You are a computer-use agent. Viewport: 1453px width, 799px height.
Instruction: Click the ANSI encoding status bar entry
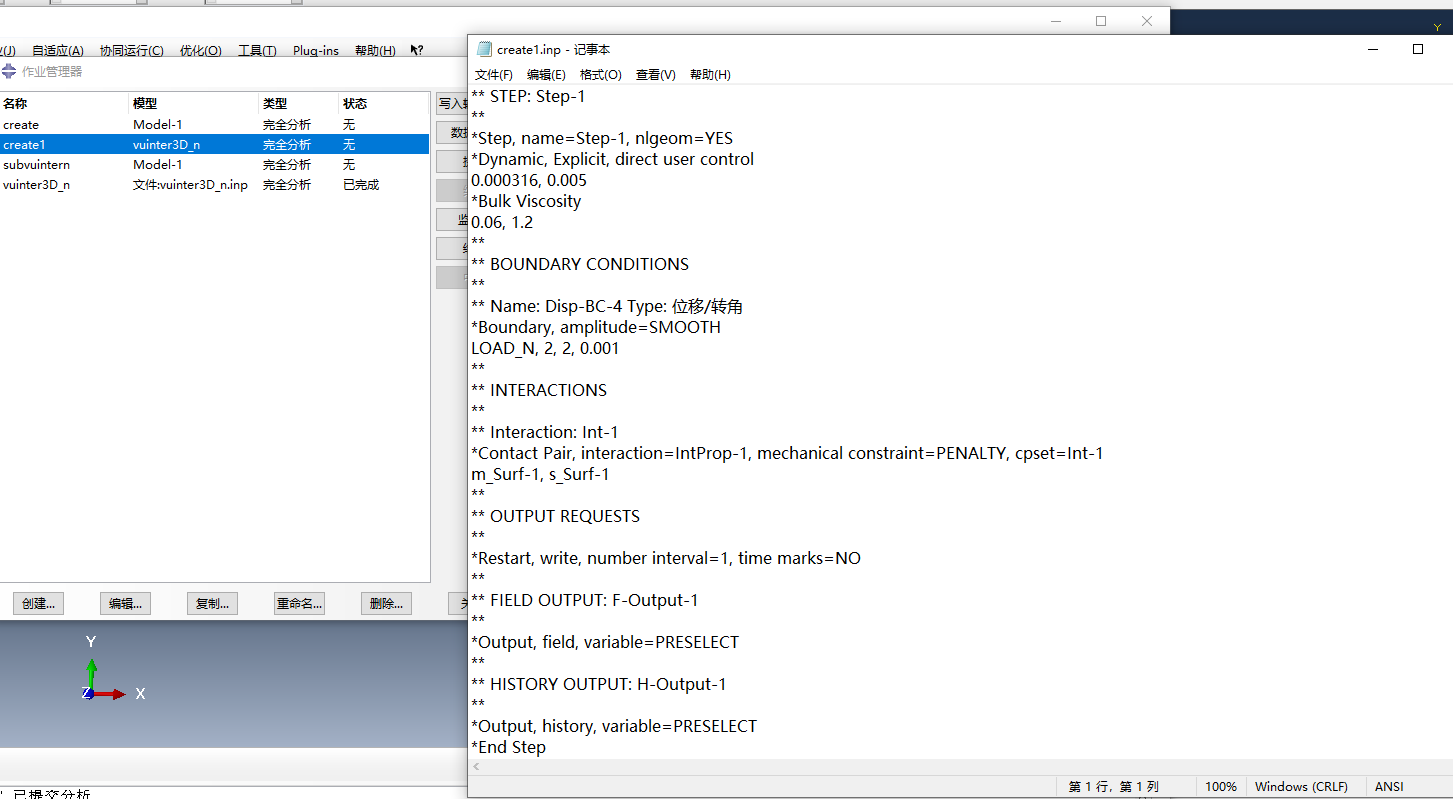[x=1389, y=787]
